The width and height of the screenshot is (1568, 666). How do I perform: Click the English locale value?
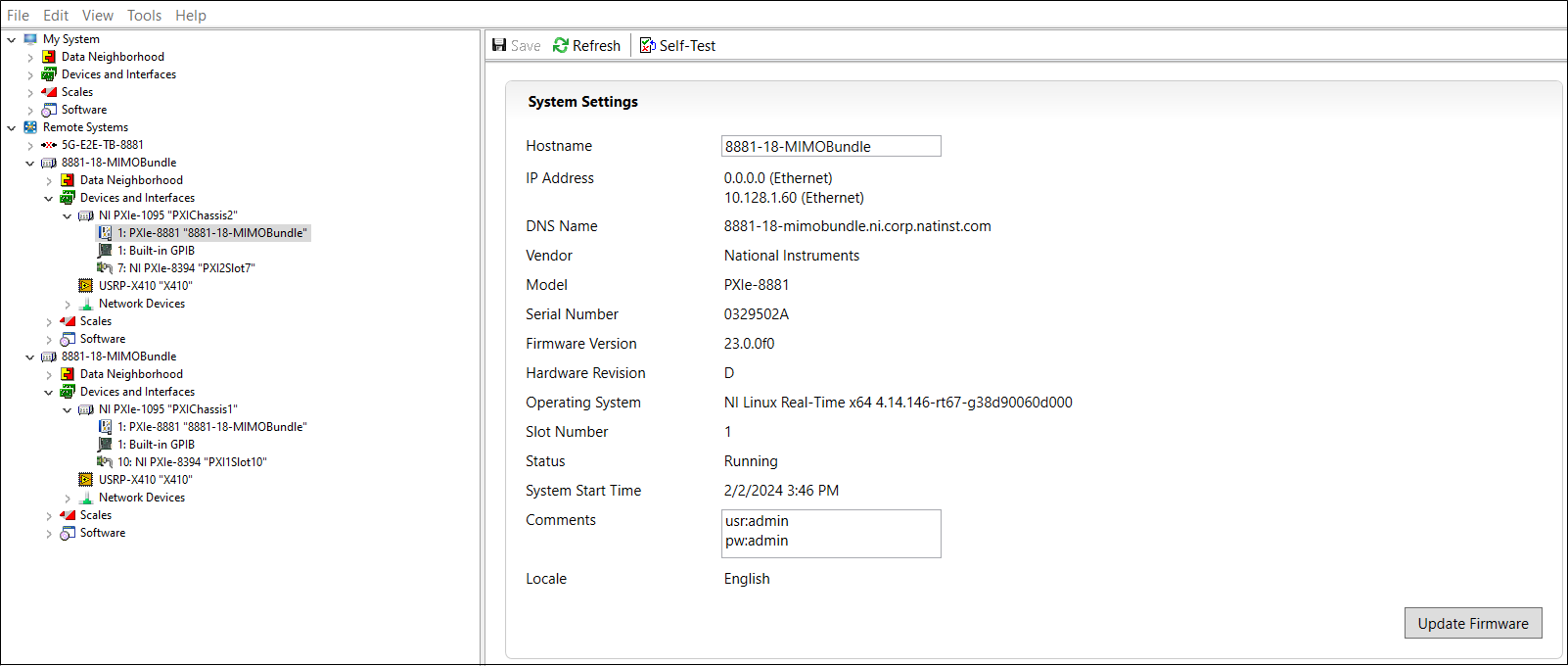[747, 579]
